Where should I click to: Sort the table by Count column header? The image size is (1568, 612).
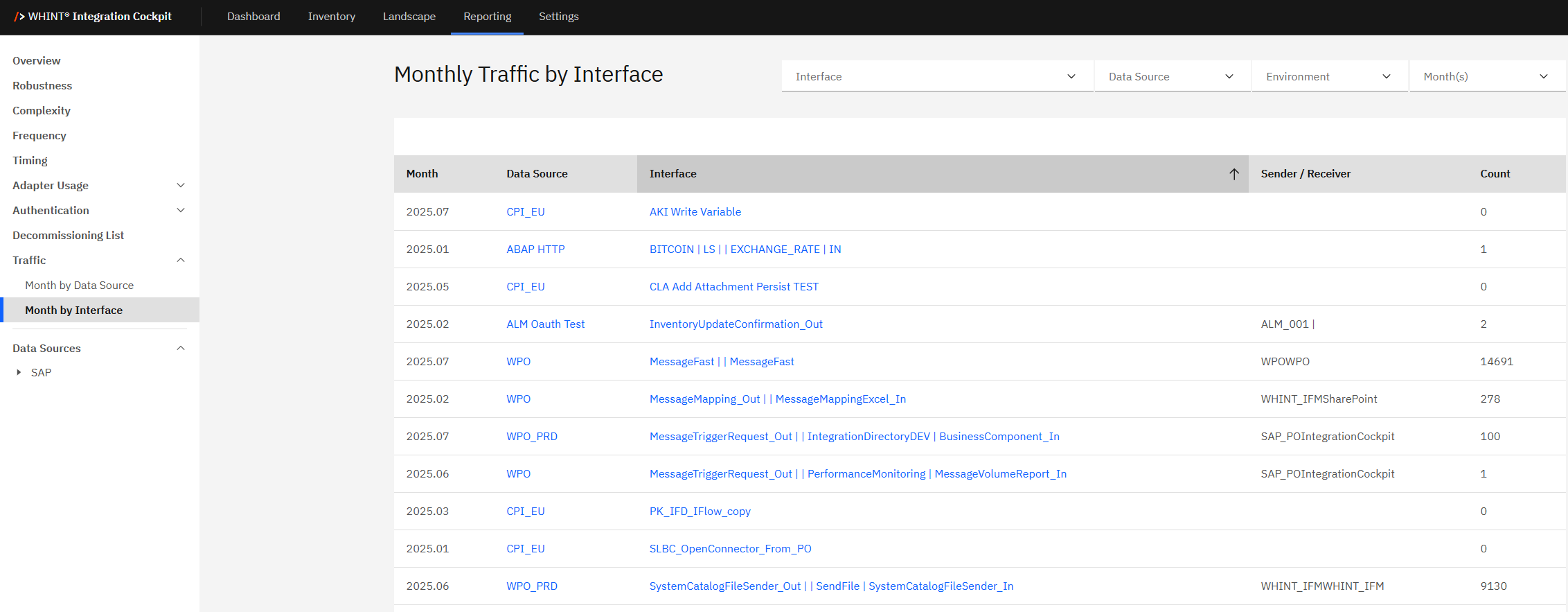(1495, 174)
